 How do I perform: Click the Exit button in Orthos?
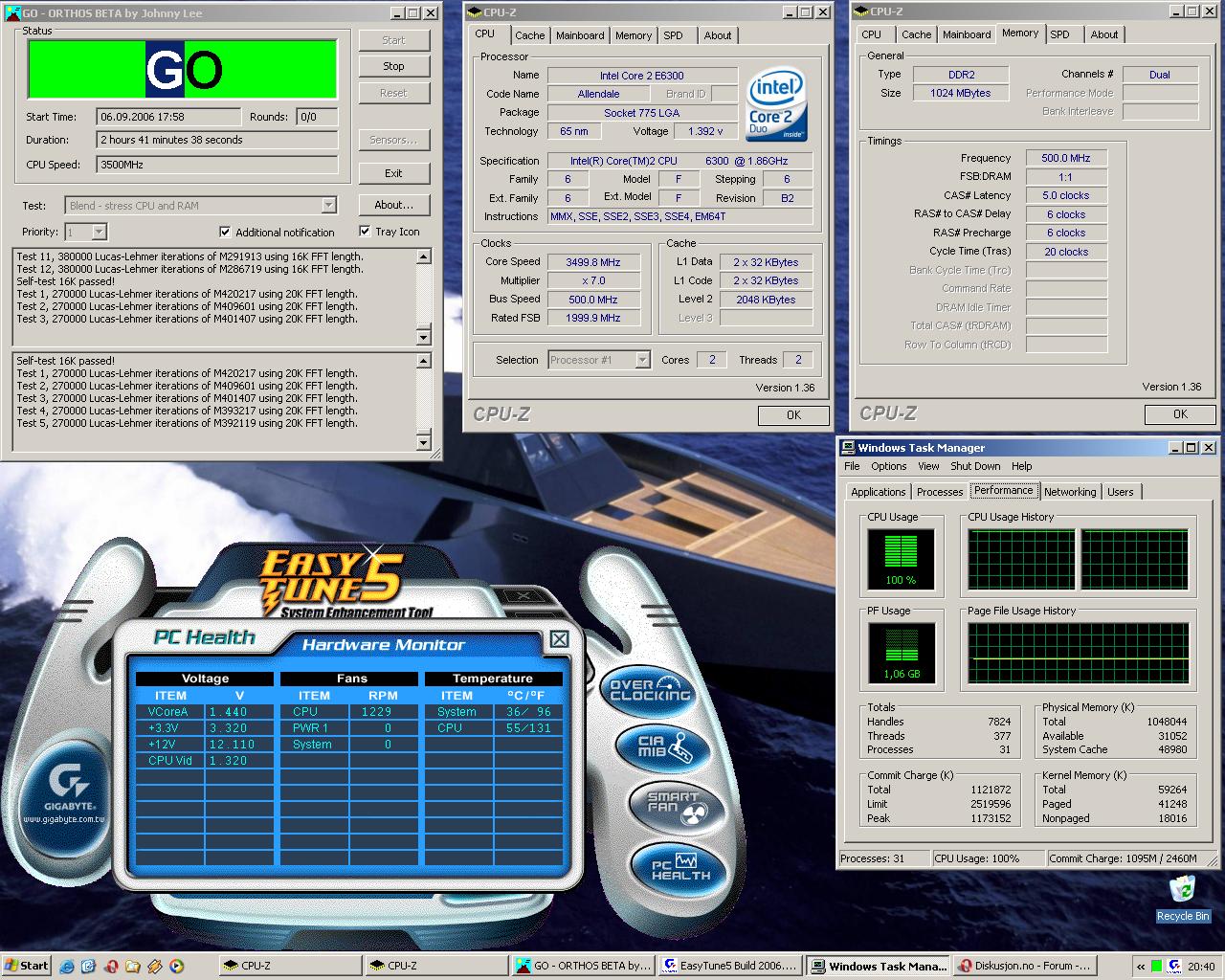tap(393, 173)
